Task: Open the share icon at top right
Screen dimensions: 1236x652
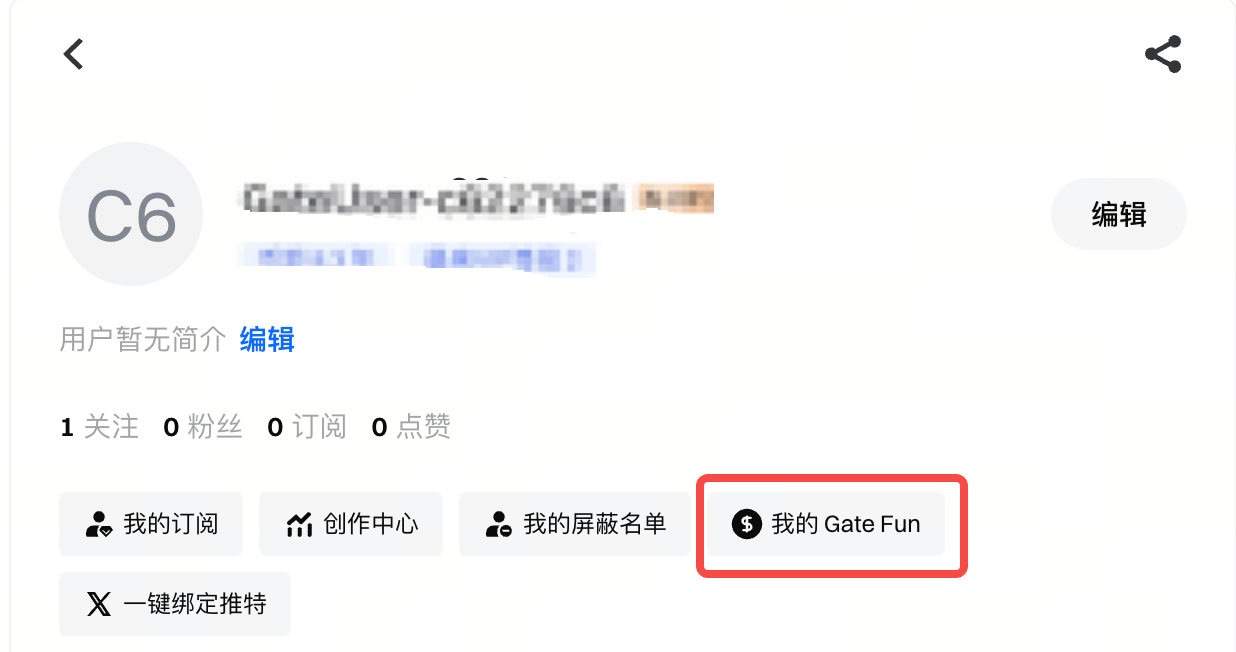Action: click(1163, 54)
